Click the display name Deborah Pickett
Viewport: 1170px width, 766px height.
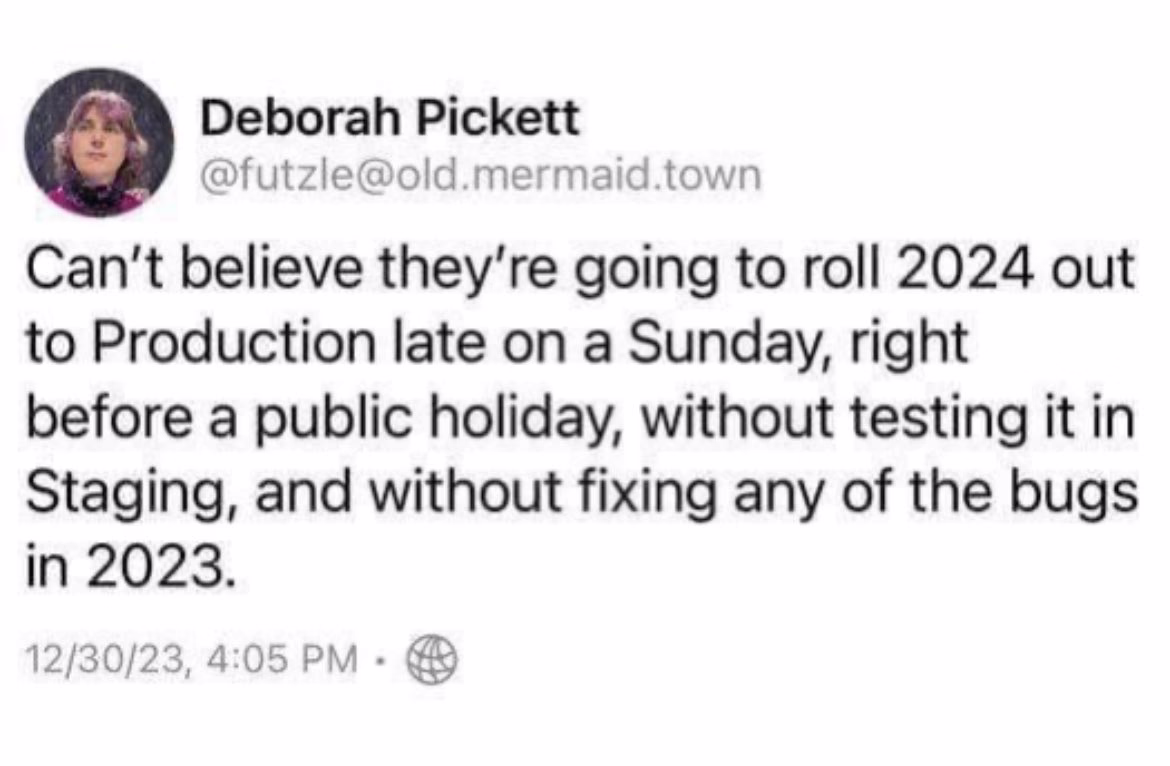[390, 118]
